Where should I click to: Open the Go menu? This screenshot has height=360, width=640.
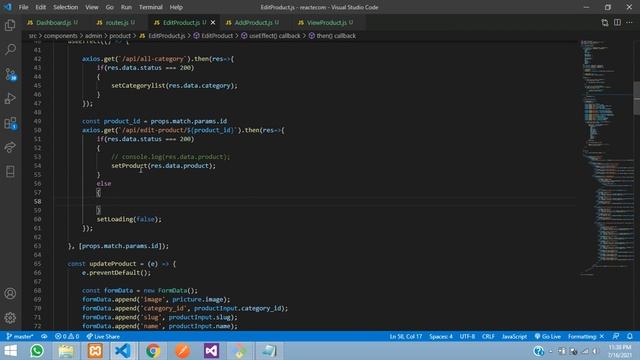pos(109,7)
